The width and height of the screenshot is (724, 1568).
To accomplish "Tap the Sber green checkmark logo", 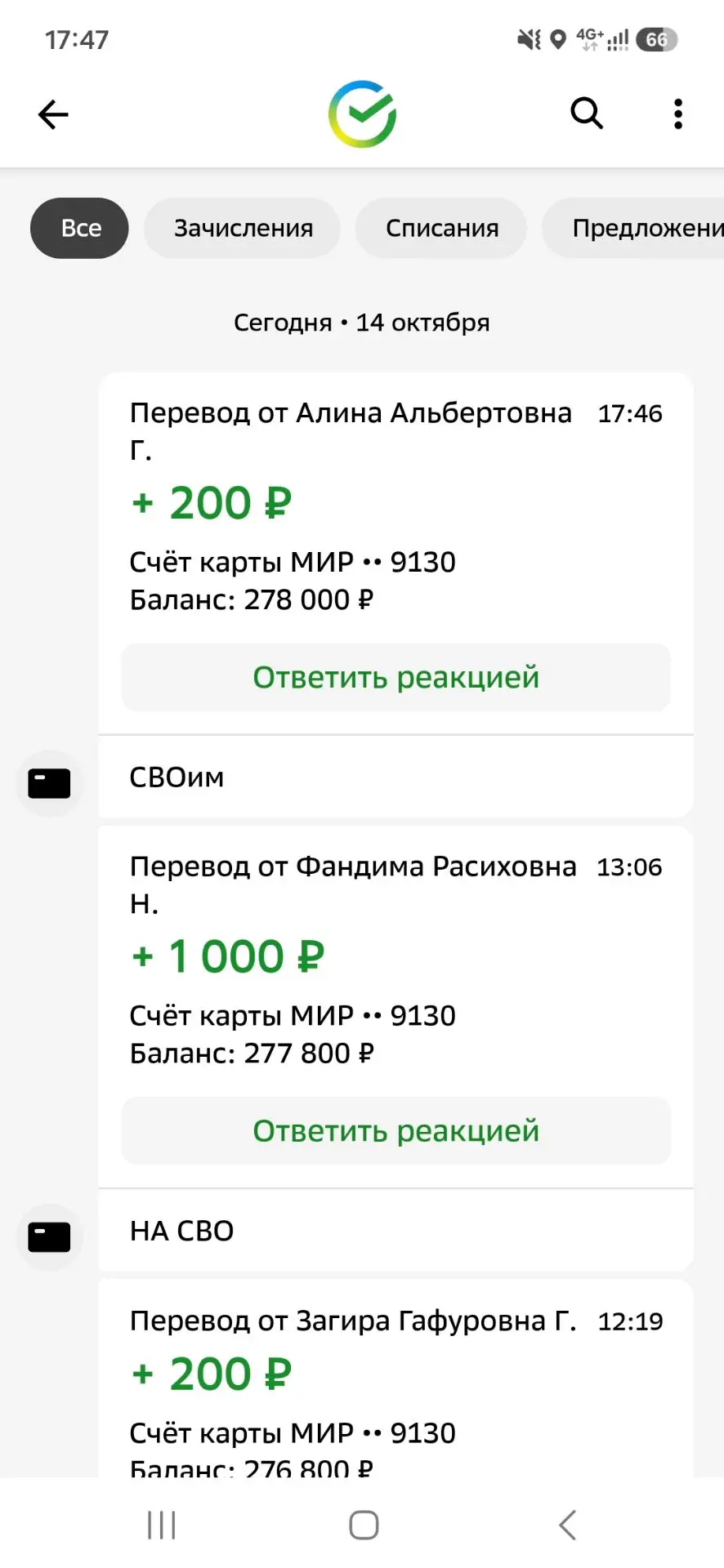I will pyautogui.click(x=363, y=114).
